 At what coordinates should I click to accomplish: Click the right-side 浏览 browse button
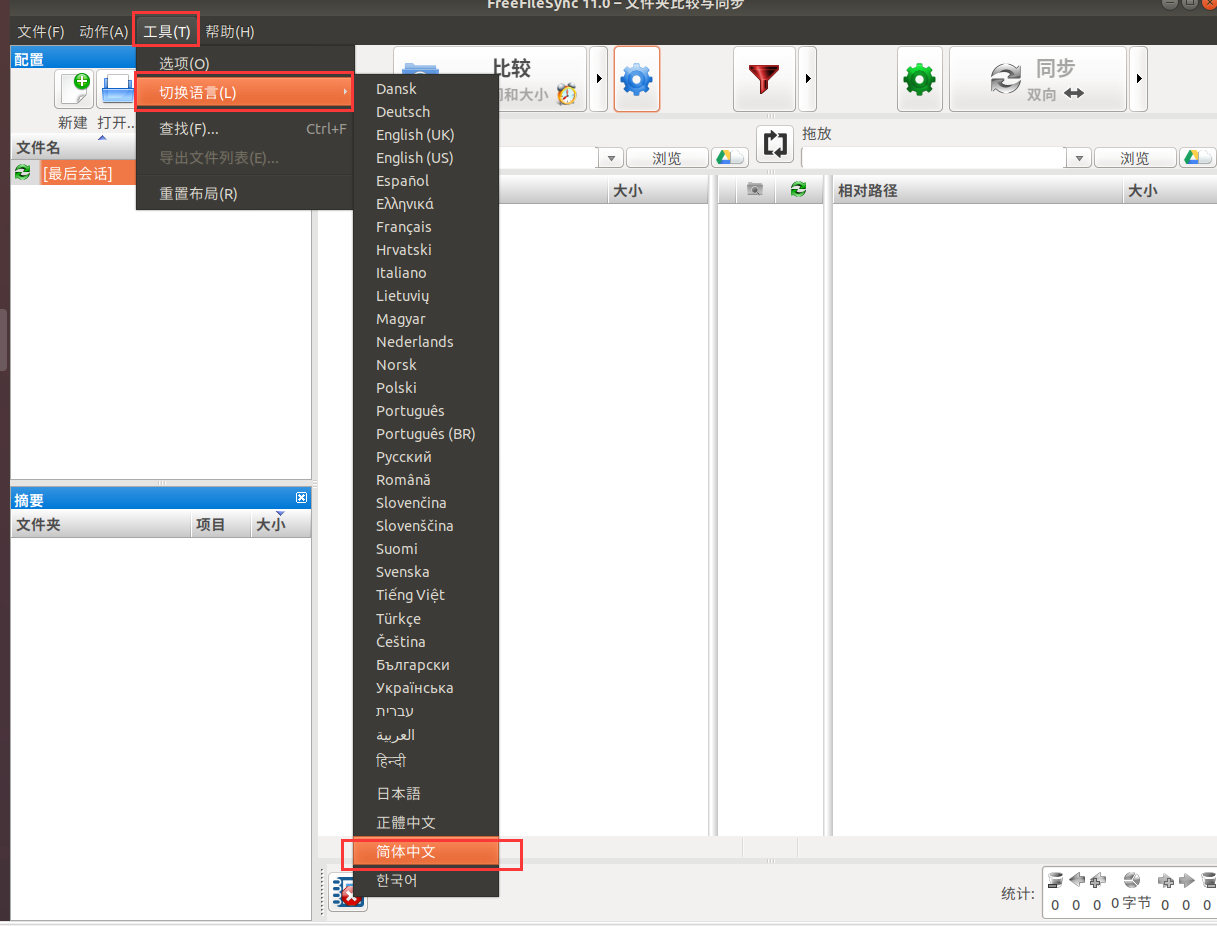coord(1135,157)
